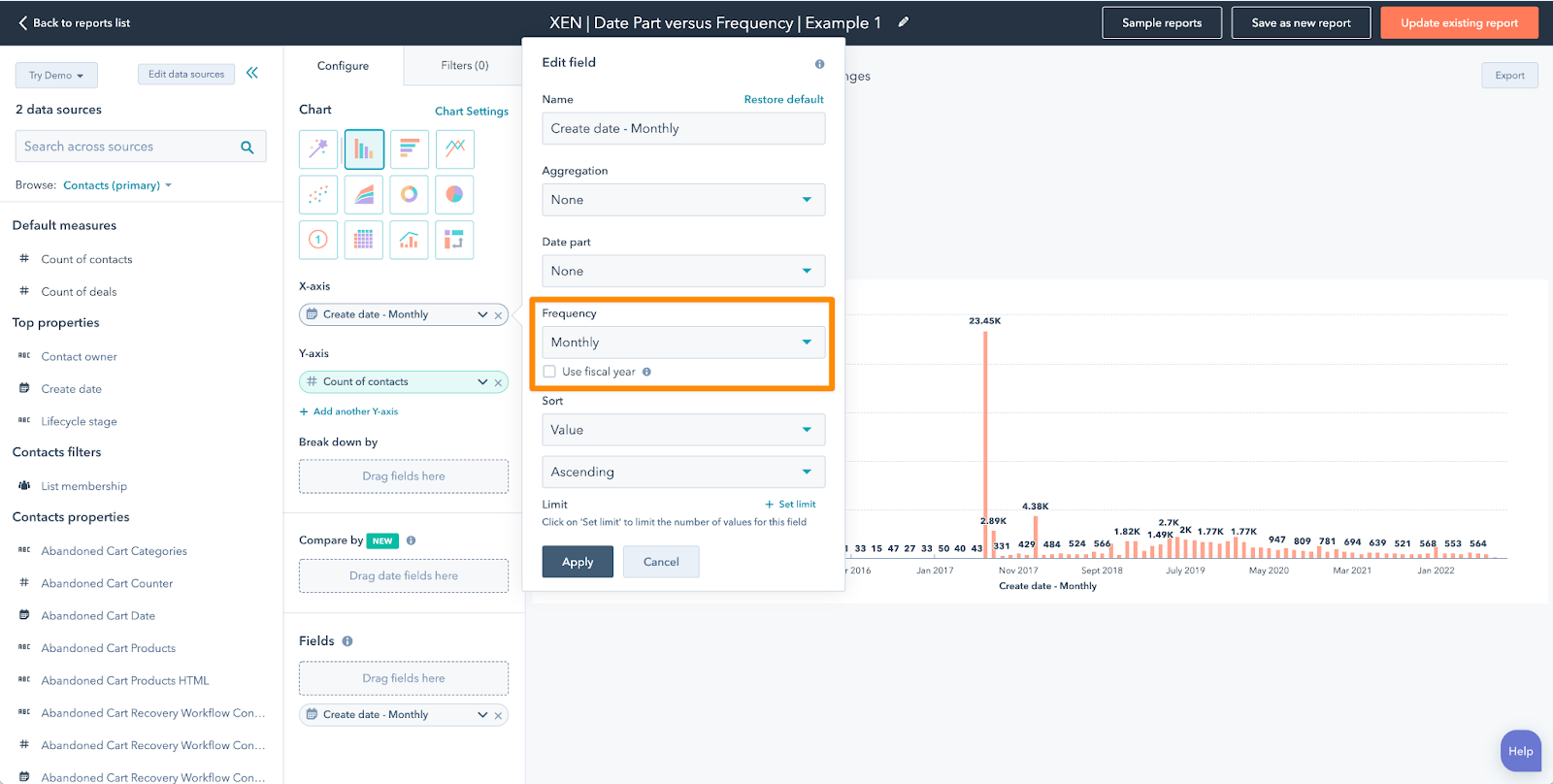This screenshot has height=784, width=1553.
Task: Choose the pie chart type
Action: [454, 194]
